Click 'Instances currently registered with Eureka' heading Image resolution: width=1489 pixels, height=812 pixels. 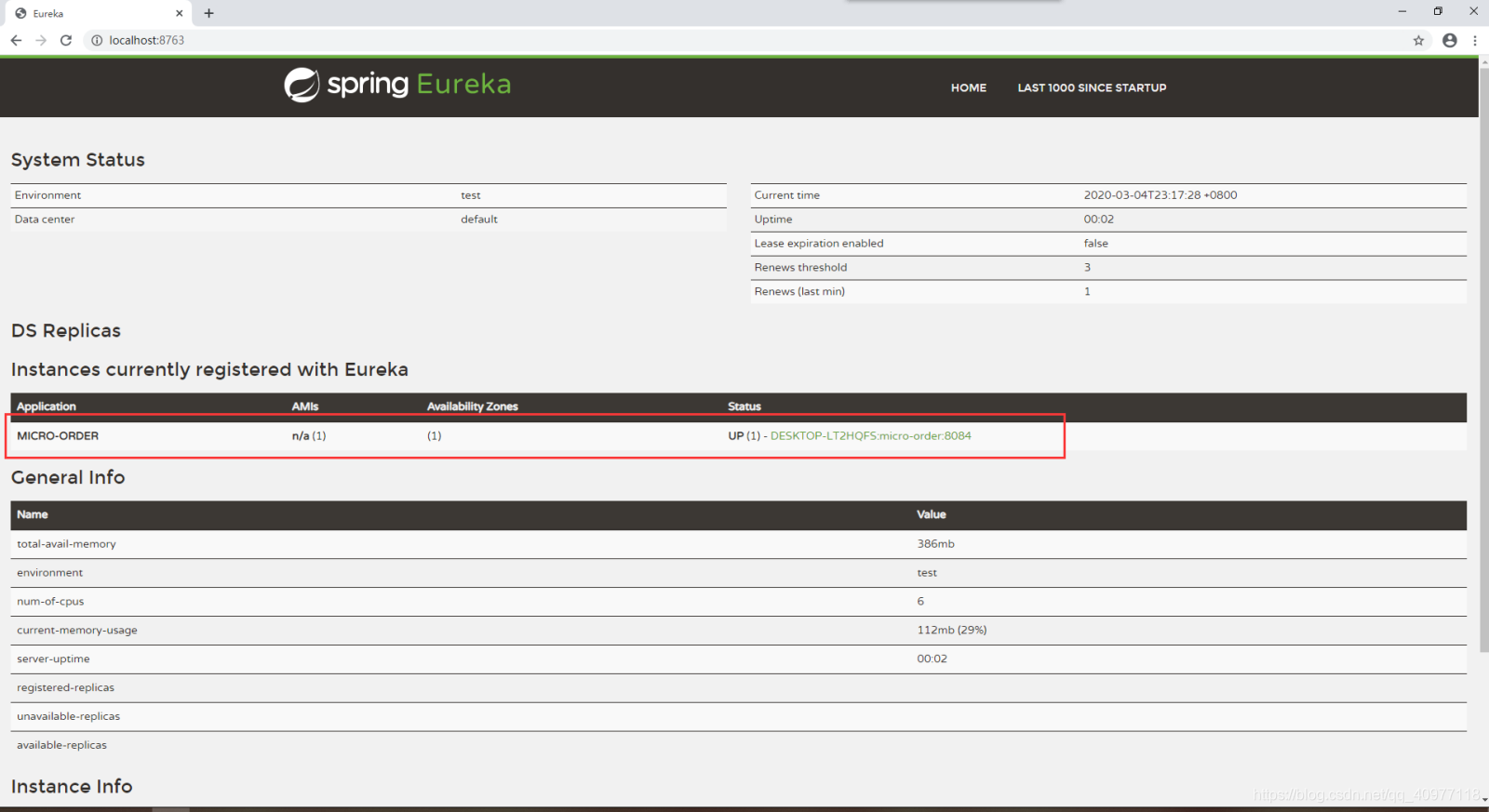click(209, 370)
